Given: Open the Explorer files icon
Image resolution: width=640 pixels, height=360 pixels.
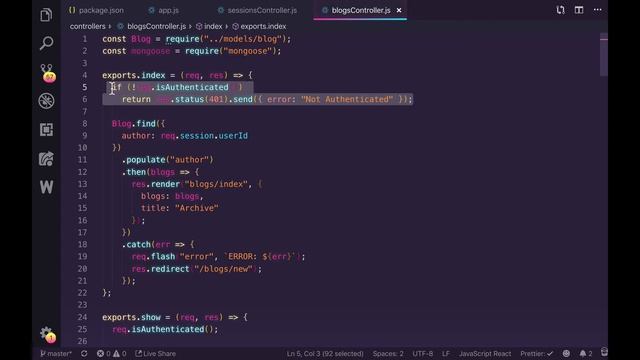Looking at the screenshot, I should tap(46, 15).
